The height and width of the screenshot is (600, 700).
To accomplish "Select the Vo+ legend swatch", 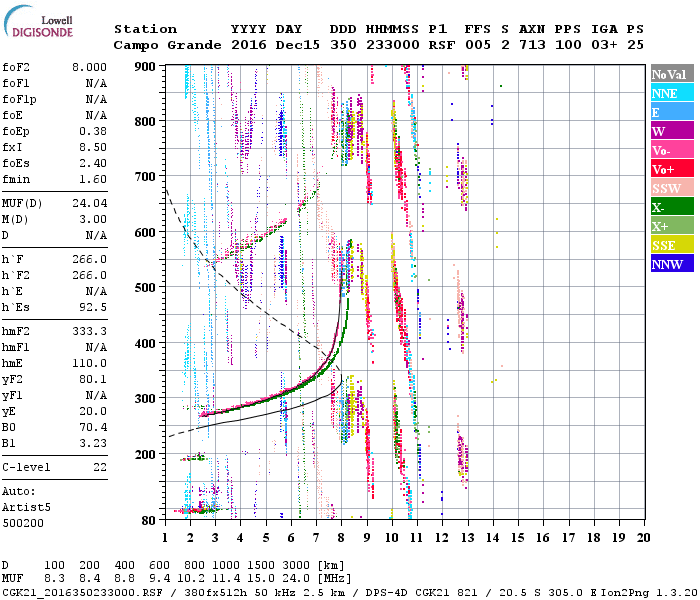I will (x=672, y=169).
